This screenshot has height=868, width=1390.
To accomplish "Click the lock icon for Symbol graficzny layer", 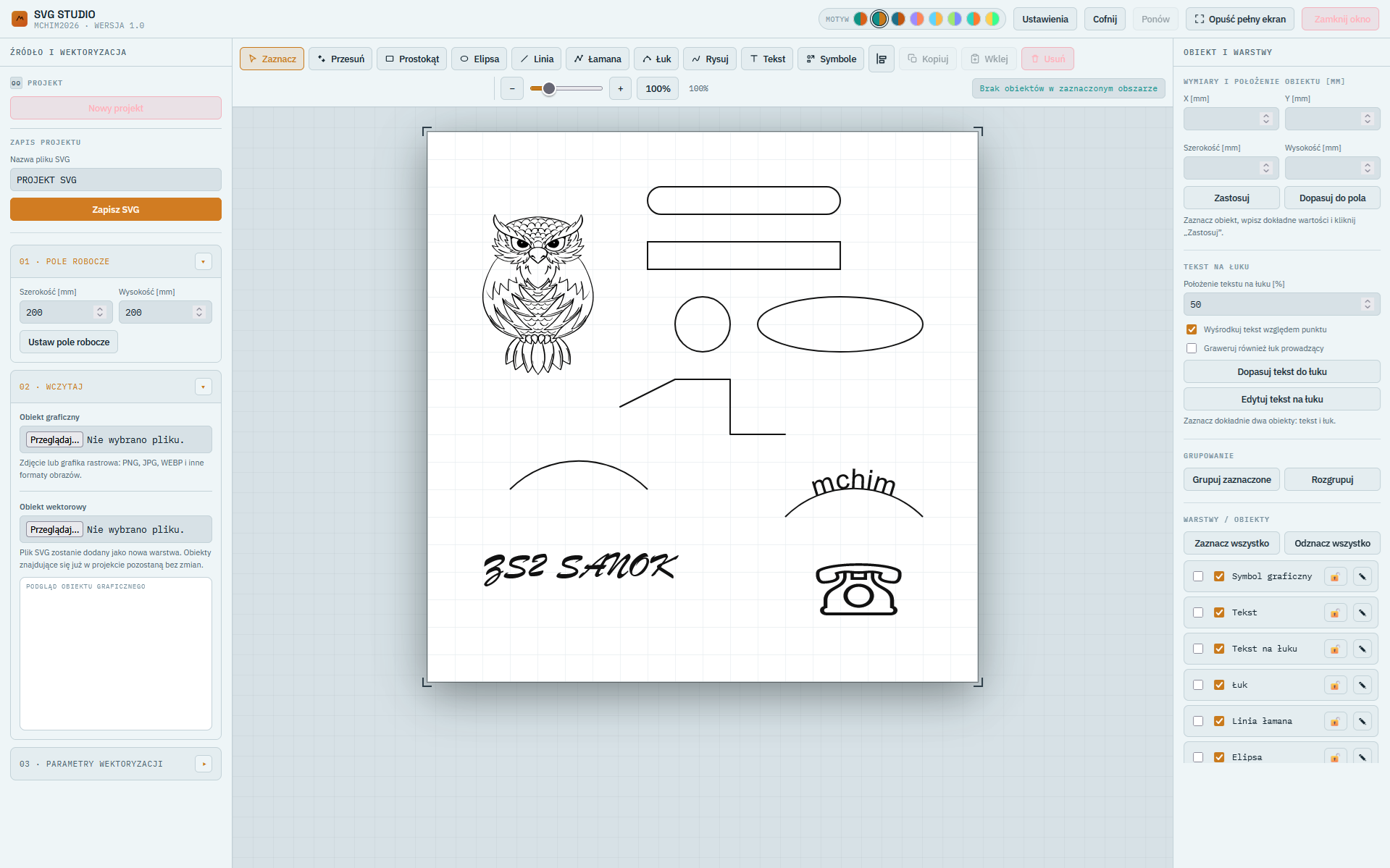I will [1335, 576].
